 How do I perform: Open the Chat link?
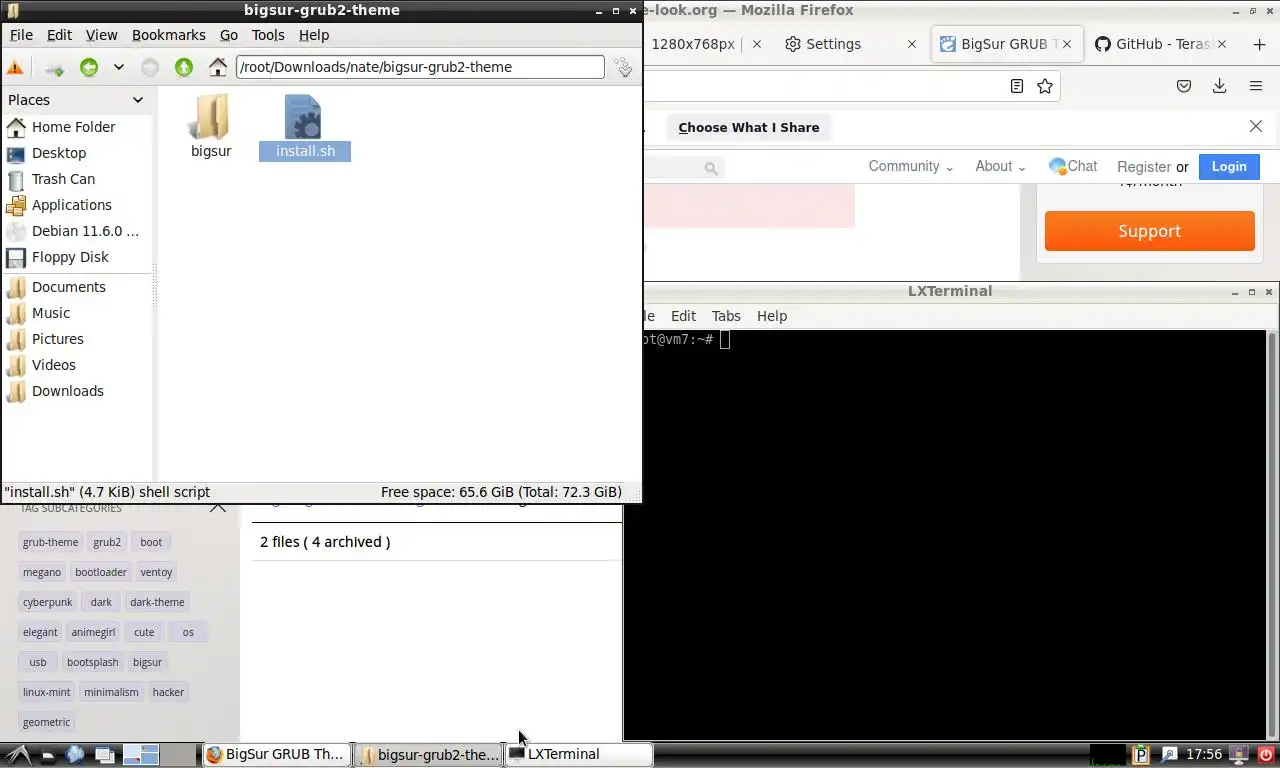tap(1072, 166)
